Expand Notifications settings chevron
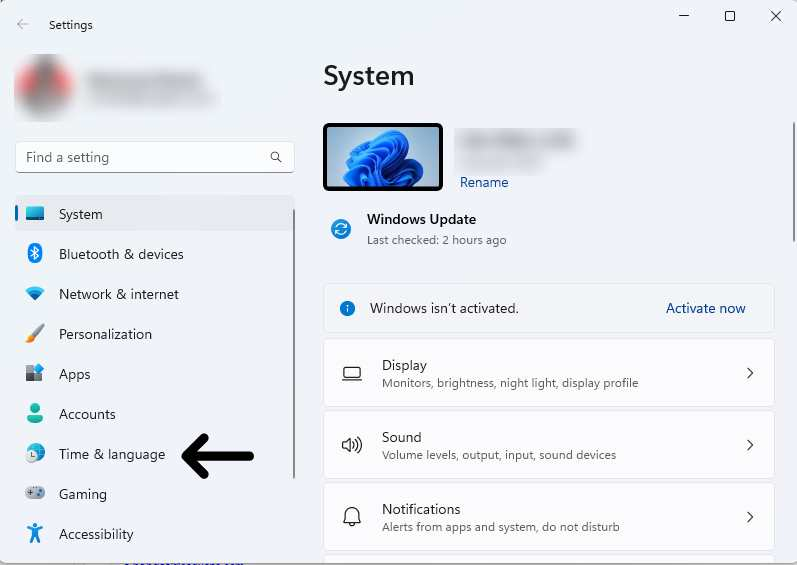This screenshot has width=797, height=565. (x=750, y=517)
